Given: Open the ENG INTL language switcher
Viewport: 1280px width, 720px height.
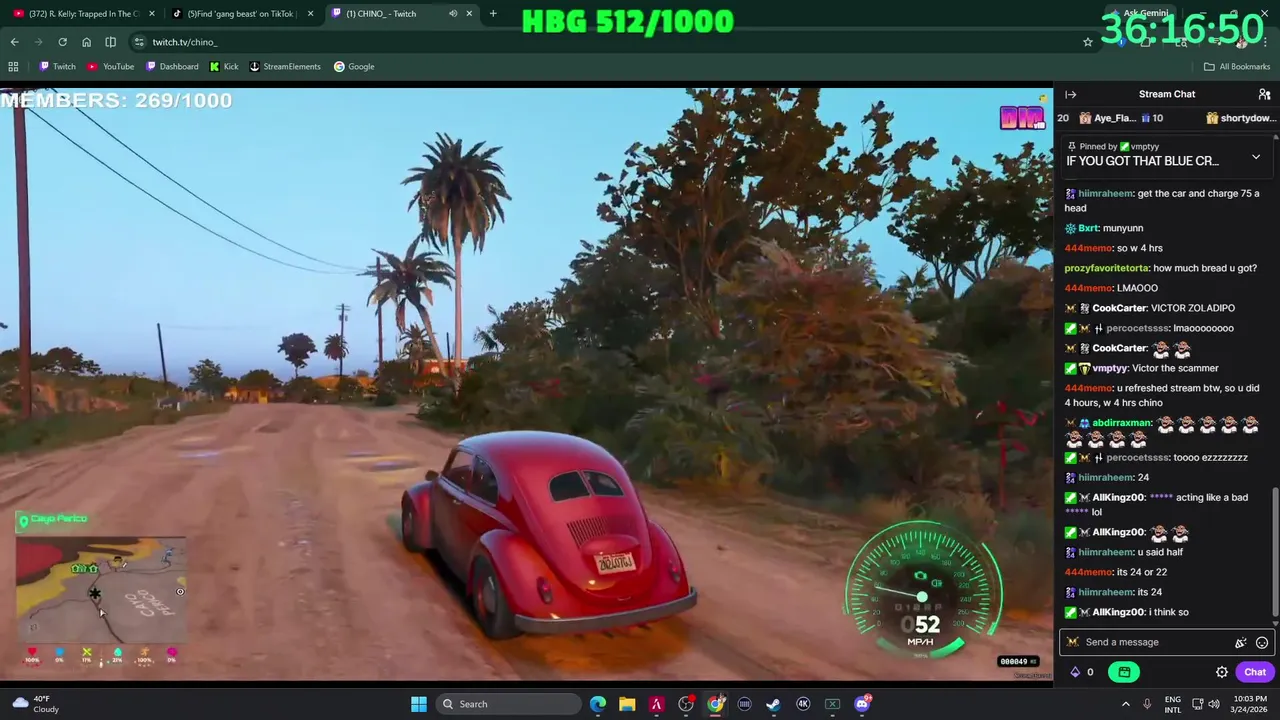Looking at the screenshot, I should (1173, 704).
